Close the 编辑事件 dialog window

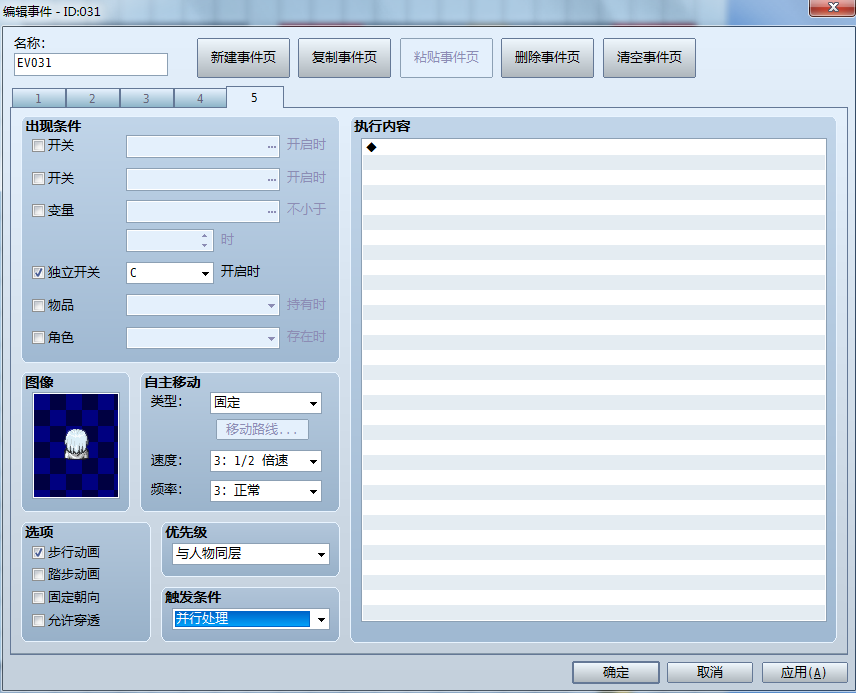[x=833, y=8]
